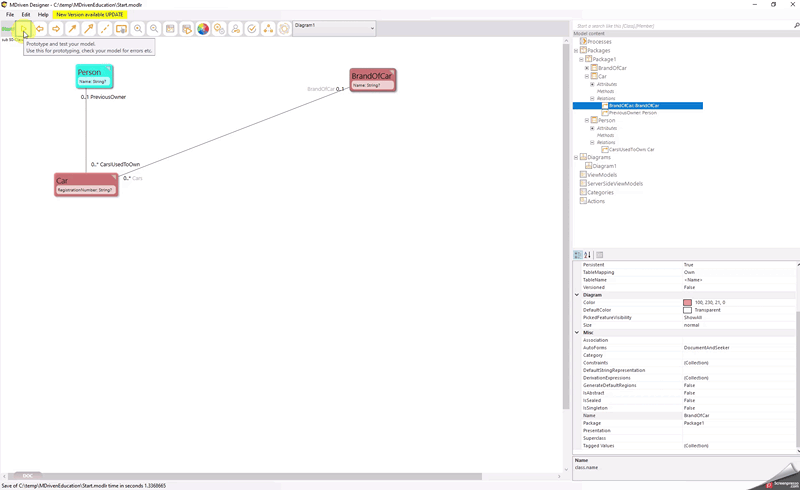
Task: Open the Edit menu
Action: click(26, 15)
